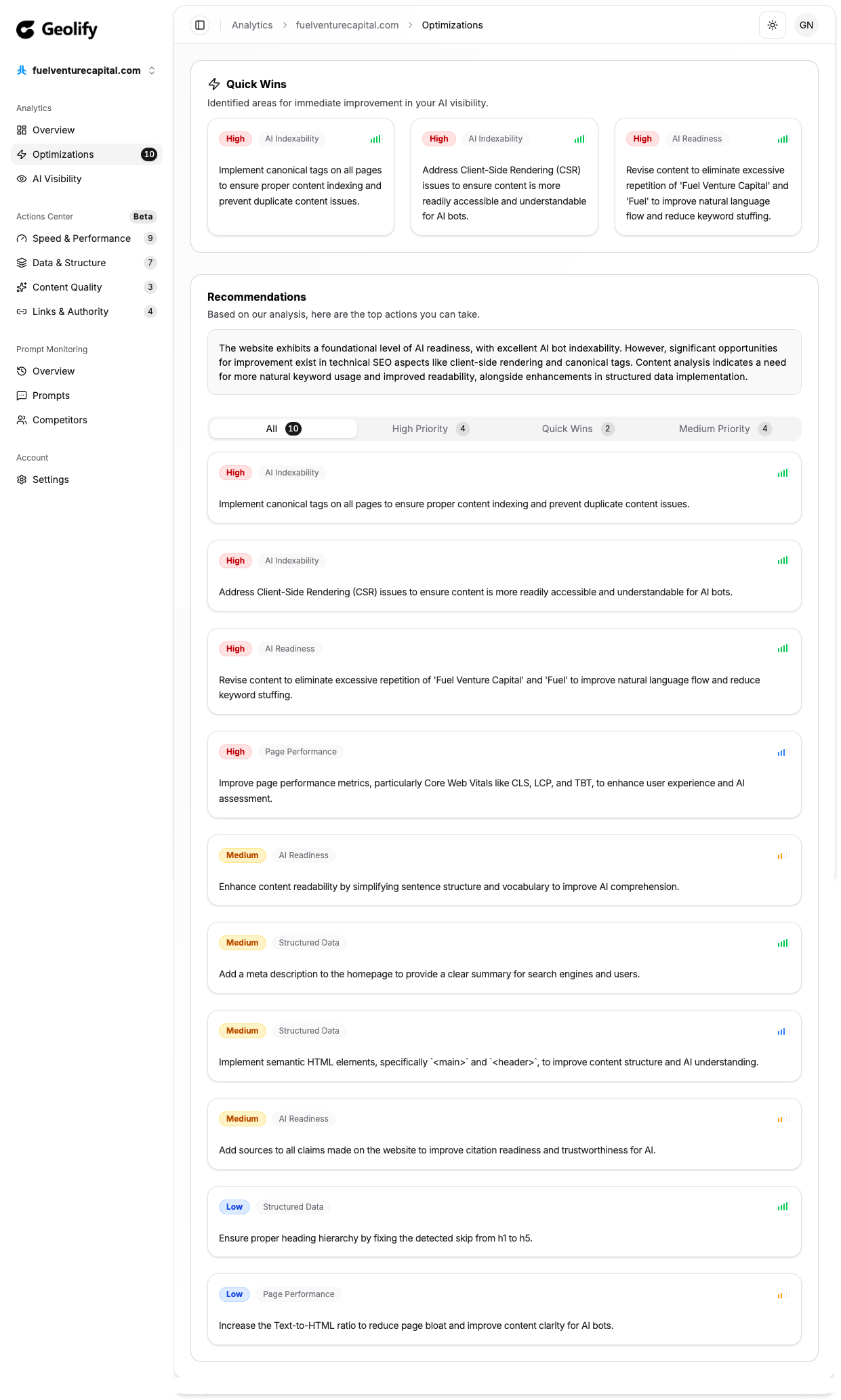Switch to the High Priority tab

click(430, 429)
